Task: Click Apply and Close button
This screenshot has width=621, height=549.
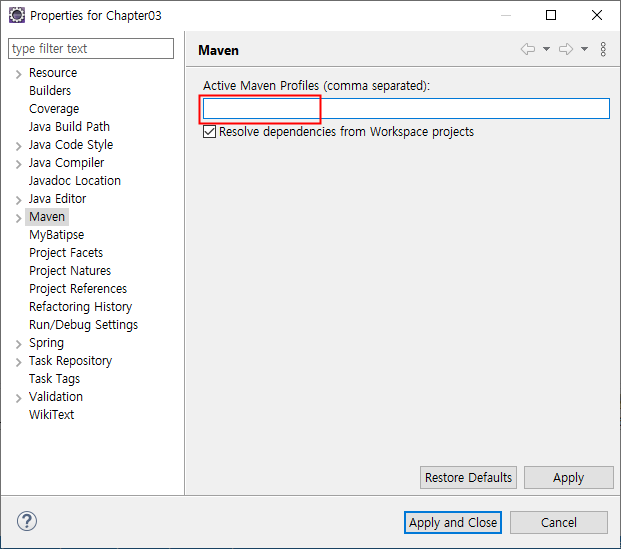Action: [x=453, y=522]
